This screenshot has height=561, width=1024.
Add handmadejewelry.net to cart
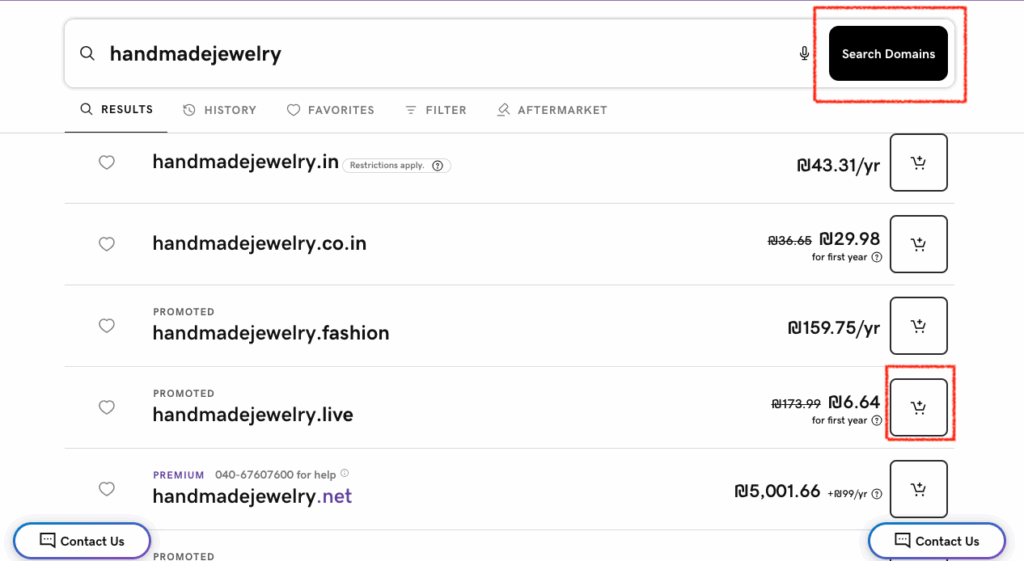(x=918, y=489)
